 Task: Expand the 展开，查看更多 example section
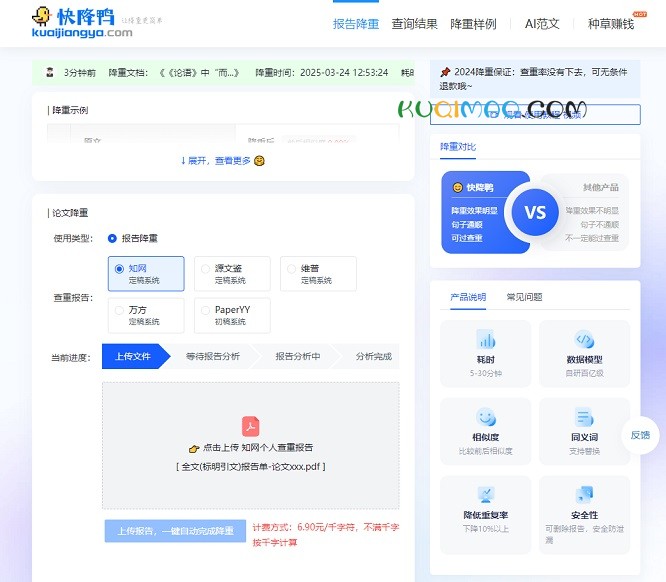[x=216, y=161]
